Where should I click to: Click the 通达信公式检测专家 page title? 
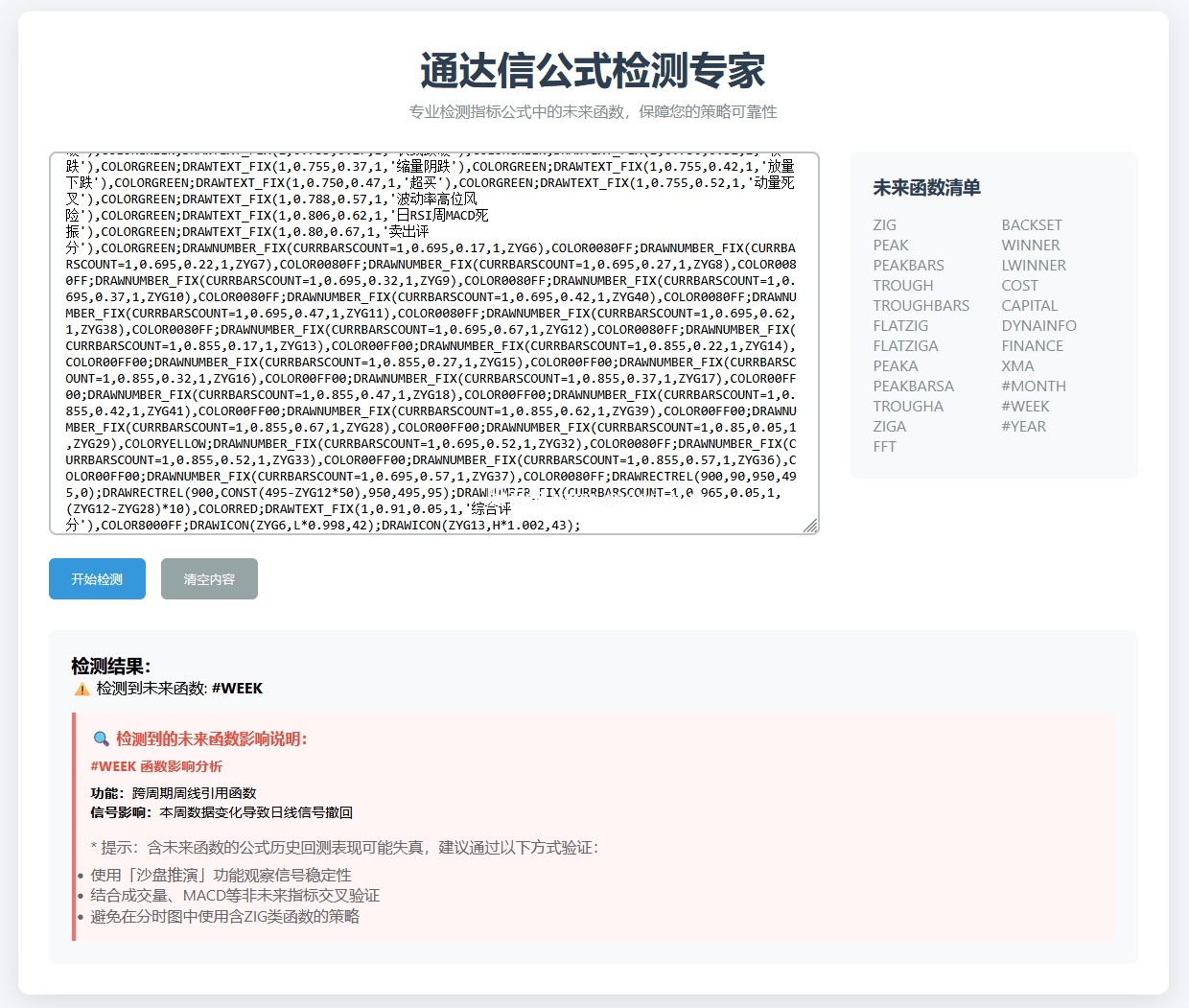[593, 71]
